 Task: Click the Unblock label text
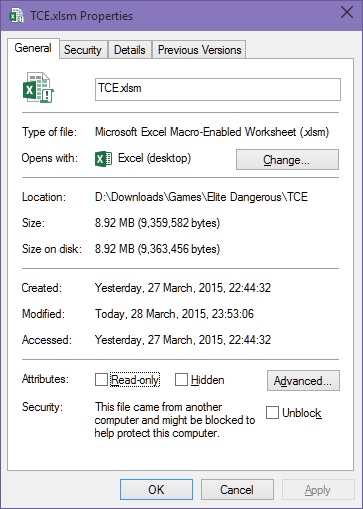tap(302, 413)
